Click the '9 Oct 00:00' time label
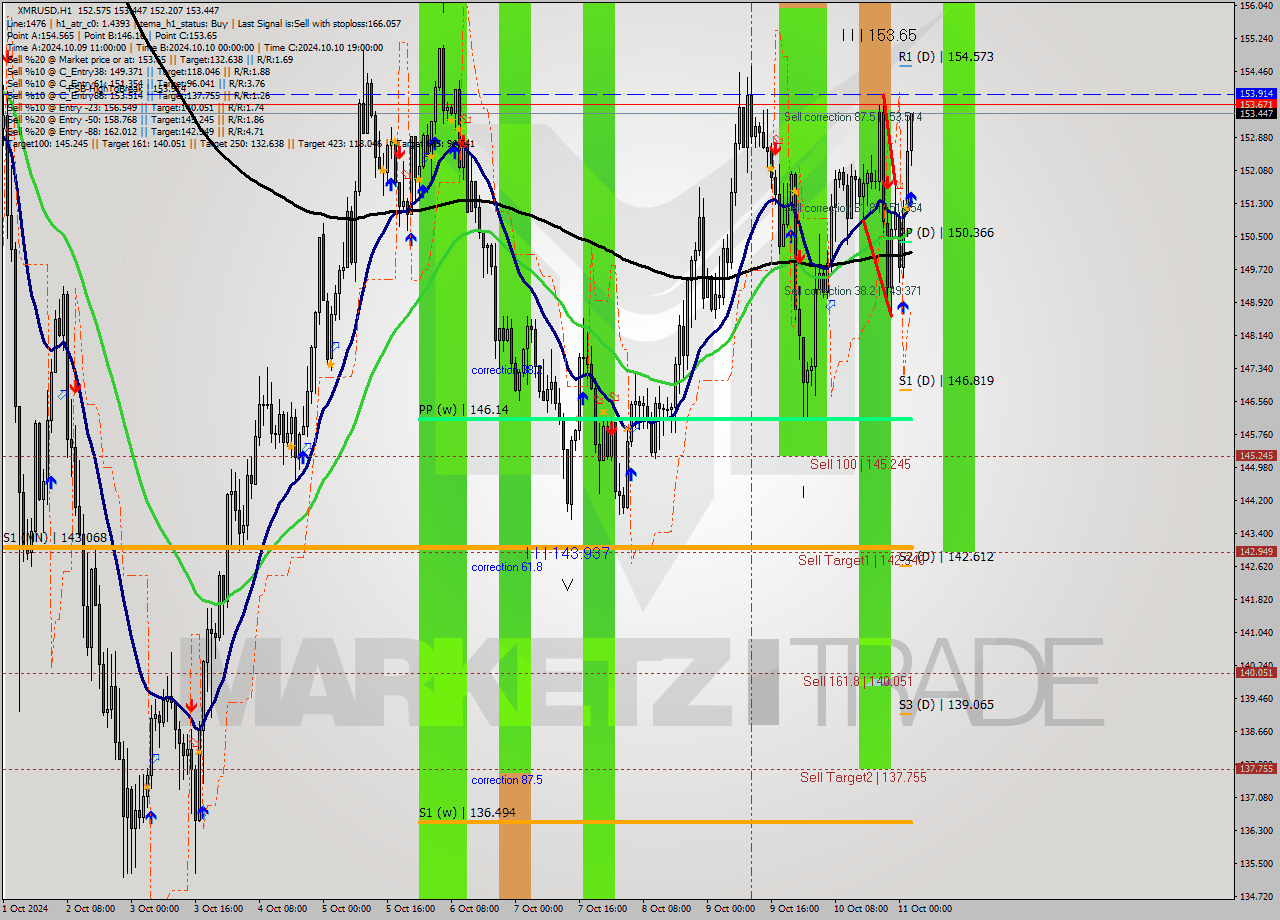1280x920 pixels. click(730, 909)
